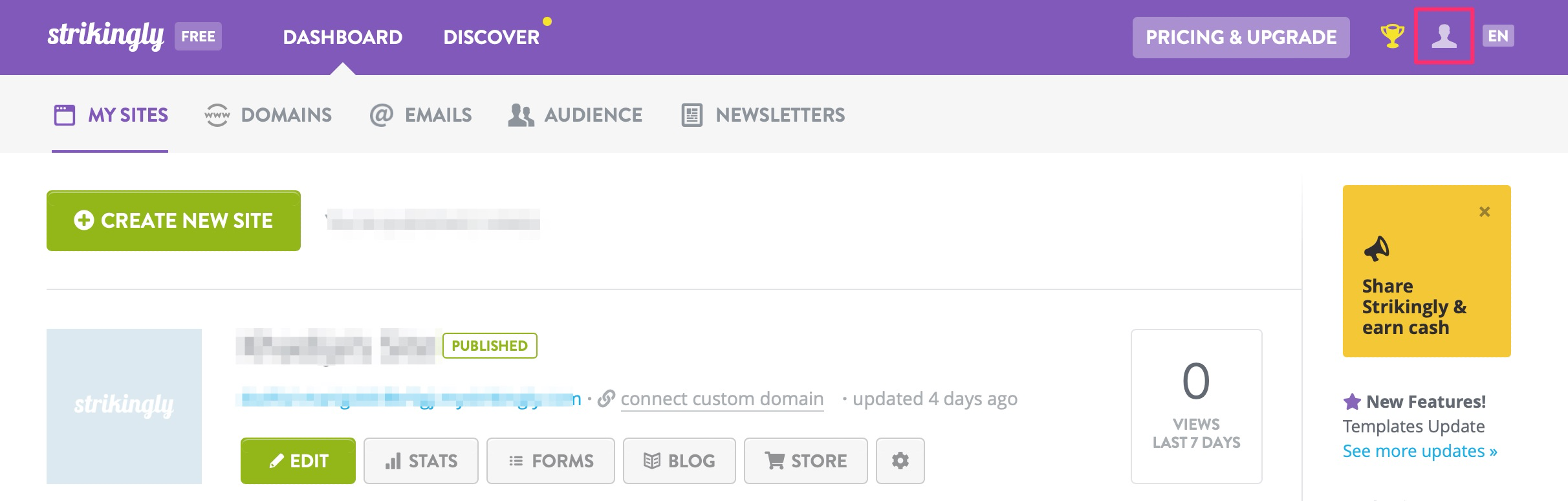This screenshot has width=1568, height=501.
Task: Click the megaphone icon in yellow card
Action: pos(1377,249)
